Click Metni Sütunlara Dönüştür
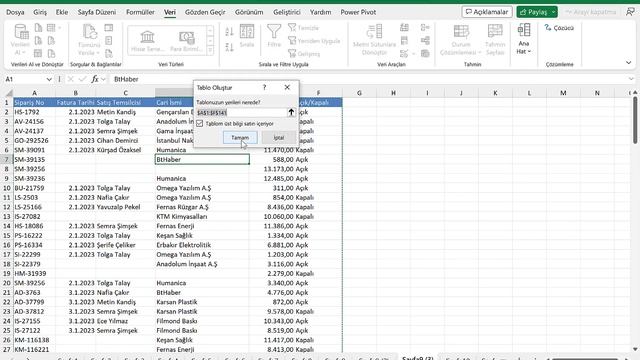640x360 pixels. pos(374,40)
